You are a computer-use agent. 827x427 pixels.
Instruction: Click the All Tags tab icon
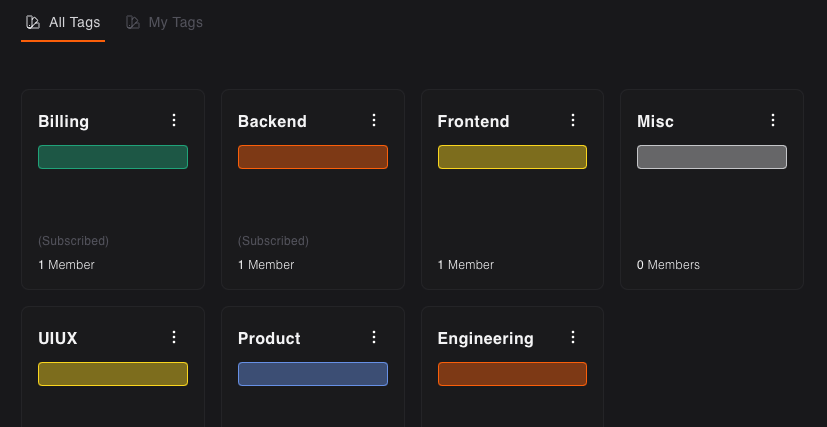(x=33, y=22)
